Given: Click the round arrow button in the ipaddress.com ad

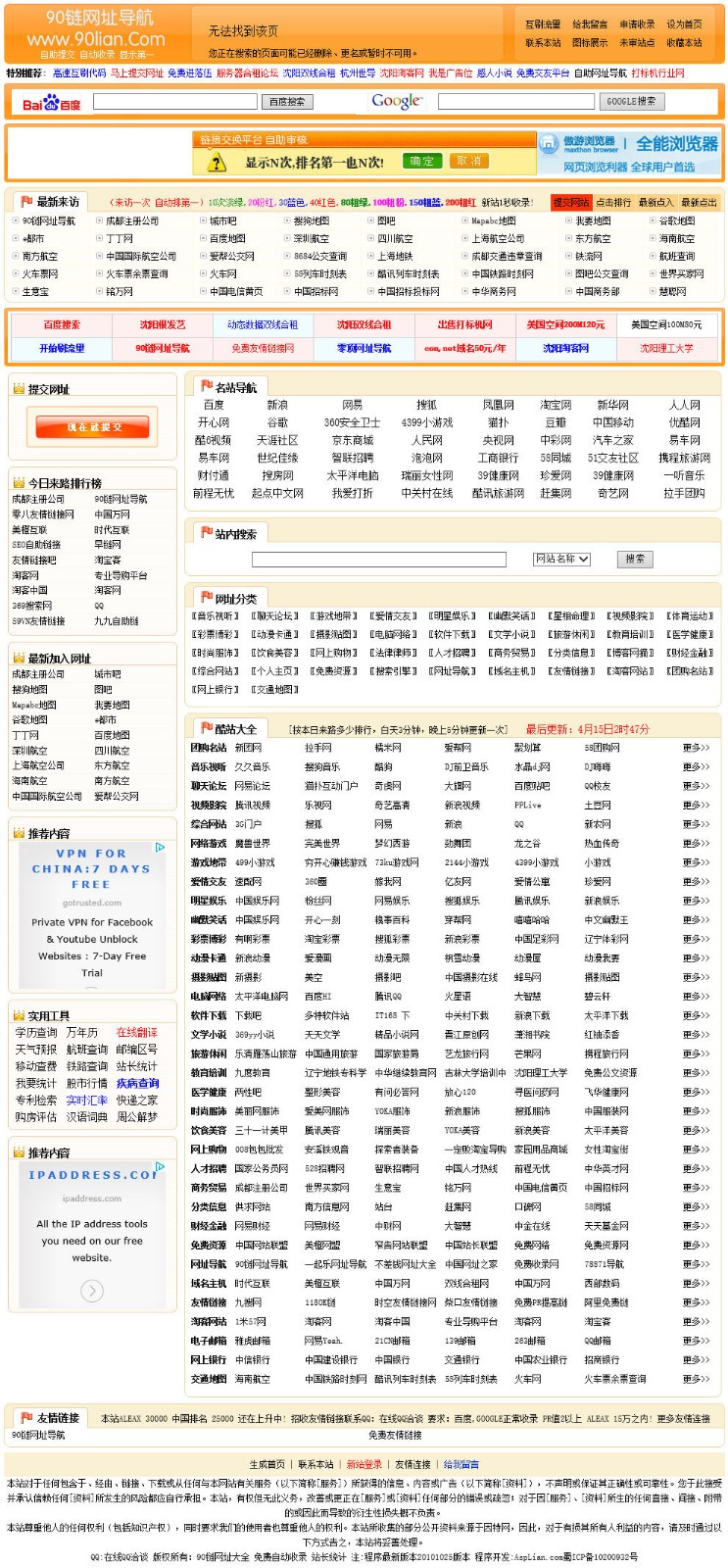Looking at the screenshot, I should point(91,1289).
